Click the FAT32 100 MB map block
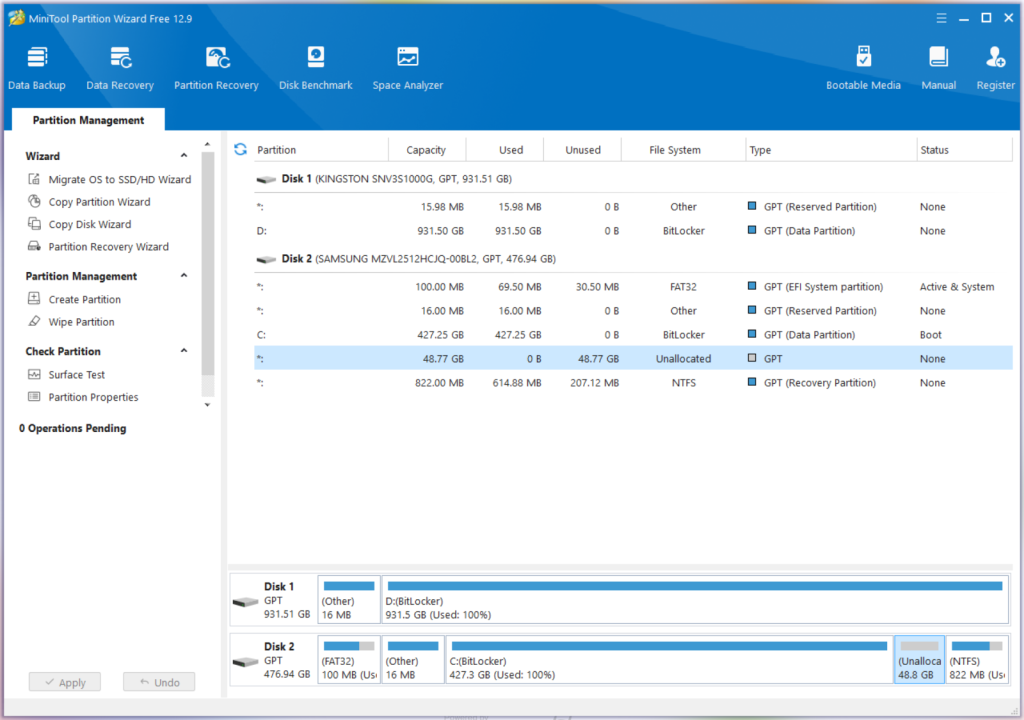This screenshot has width=1024, height=720. click(349, 660)
